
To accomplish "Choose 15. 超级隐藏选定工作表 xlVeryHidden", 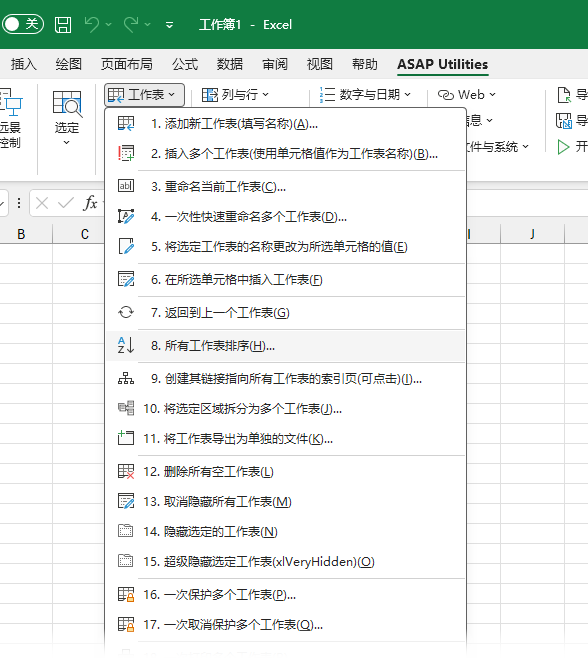I will [x=286, y=562].
